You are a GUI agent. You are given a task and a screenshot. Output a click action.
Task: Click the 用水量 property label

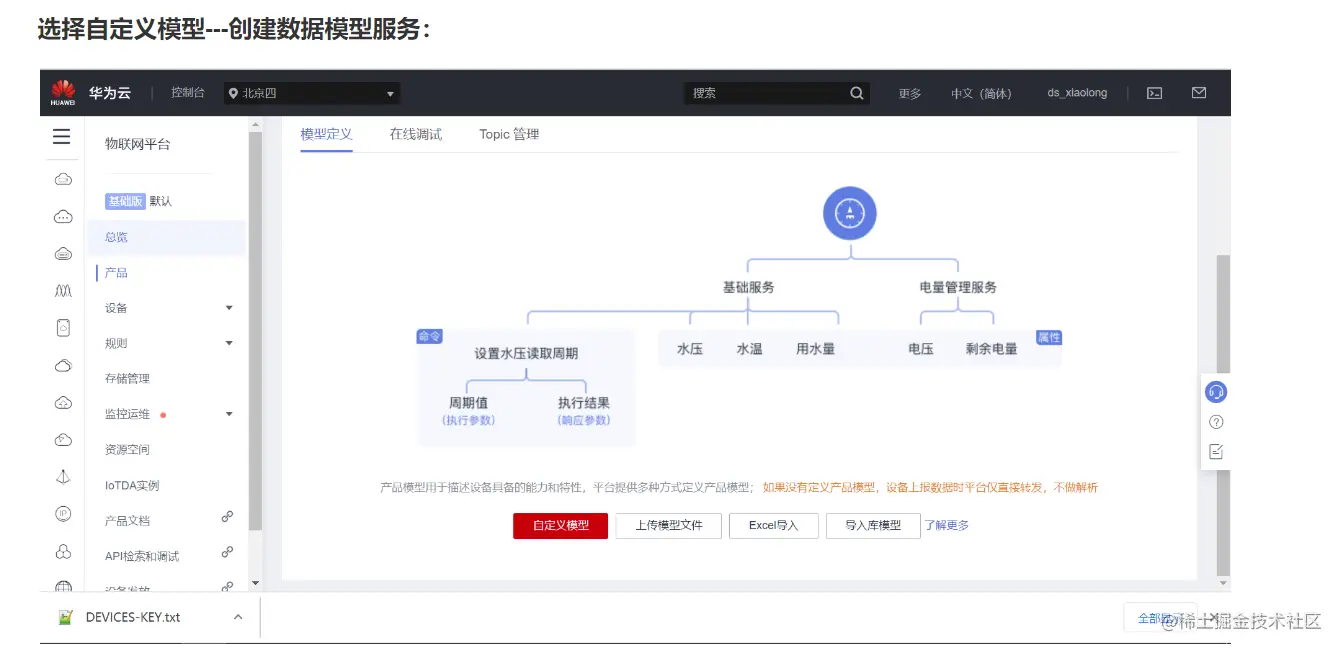816,349
